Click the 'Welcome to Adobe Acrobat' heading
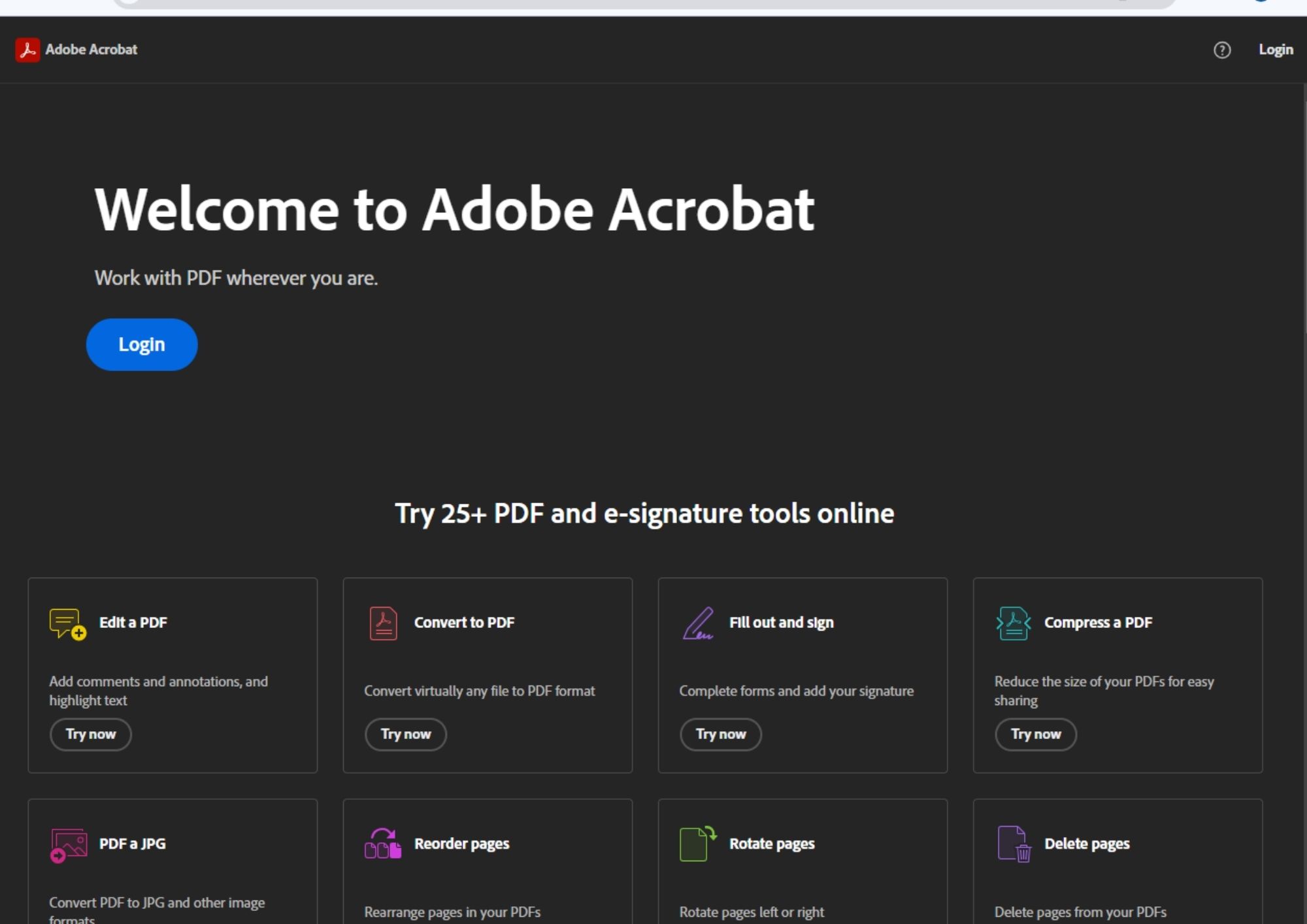This screenshot has width=1307, height=924. coord(455,209)
